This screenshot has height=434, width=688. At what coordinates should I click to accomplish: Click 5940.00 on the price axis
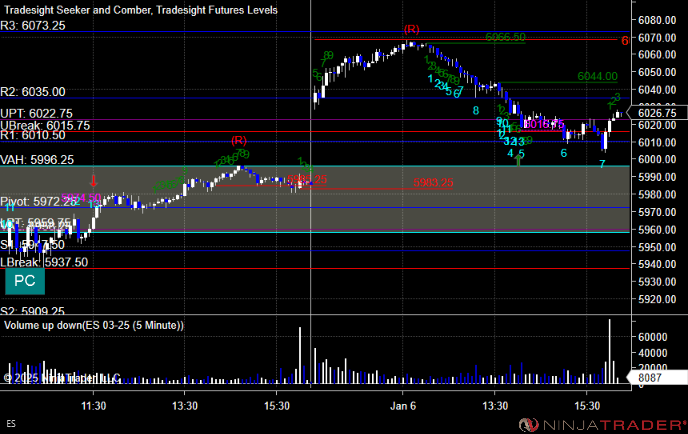point(657,264)
